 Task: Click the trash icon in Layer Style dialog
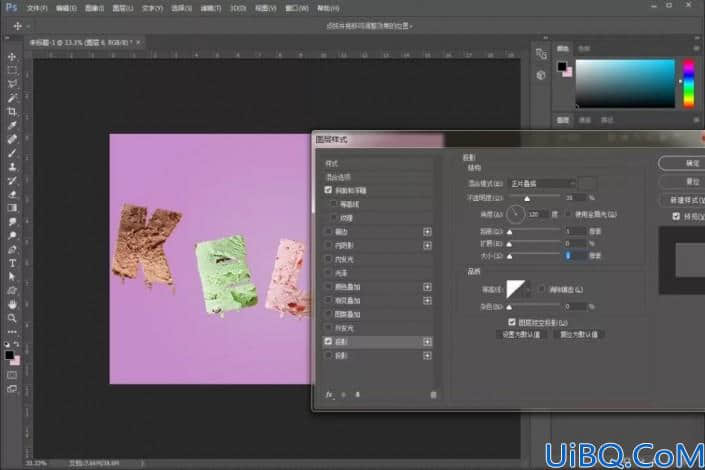tap(433, 395)
